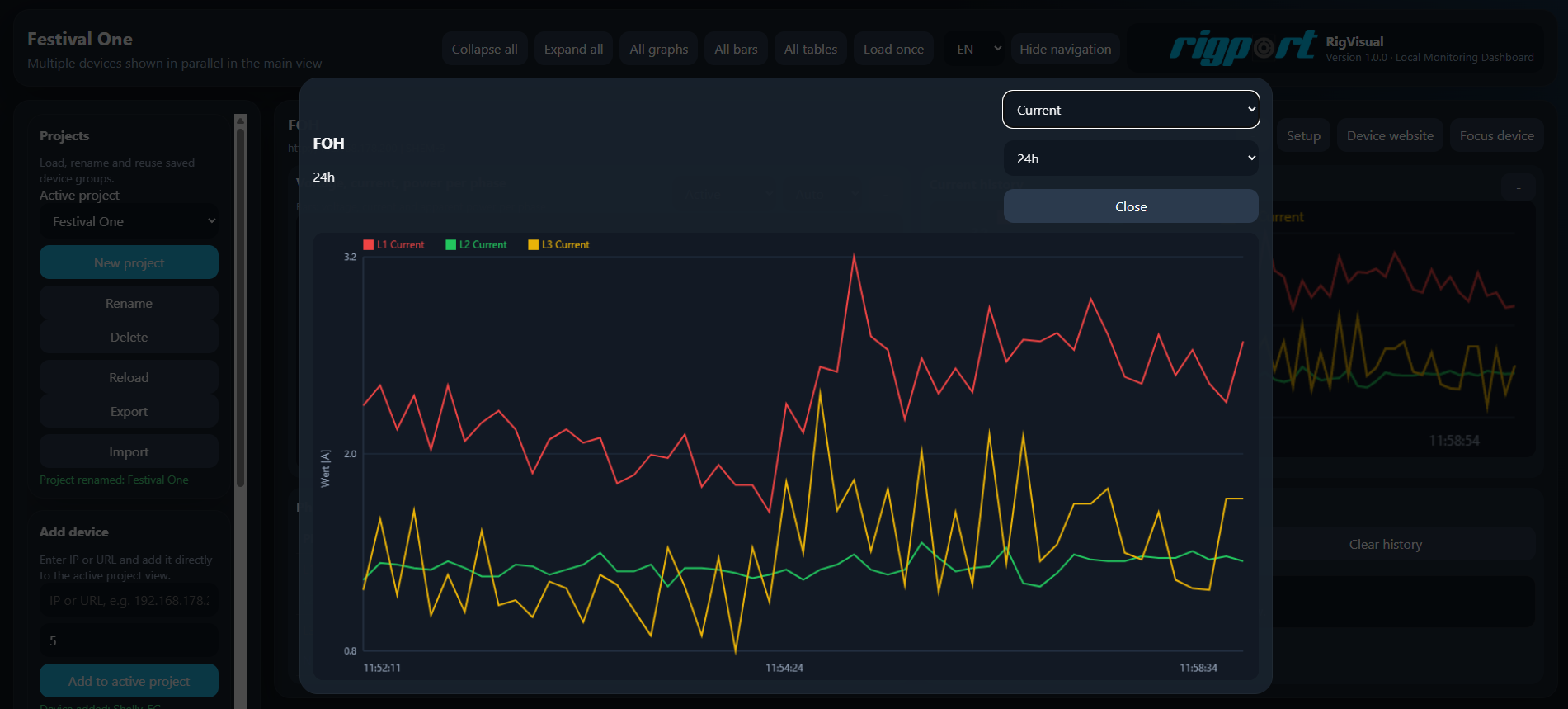
Task: Open the Festival One active project dropdown
Action: click(x=129, y=222)
